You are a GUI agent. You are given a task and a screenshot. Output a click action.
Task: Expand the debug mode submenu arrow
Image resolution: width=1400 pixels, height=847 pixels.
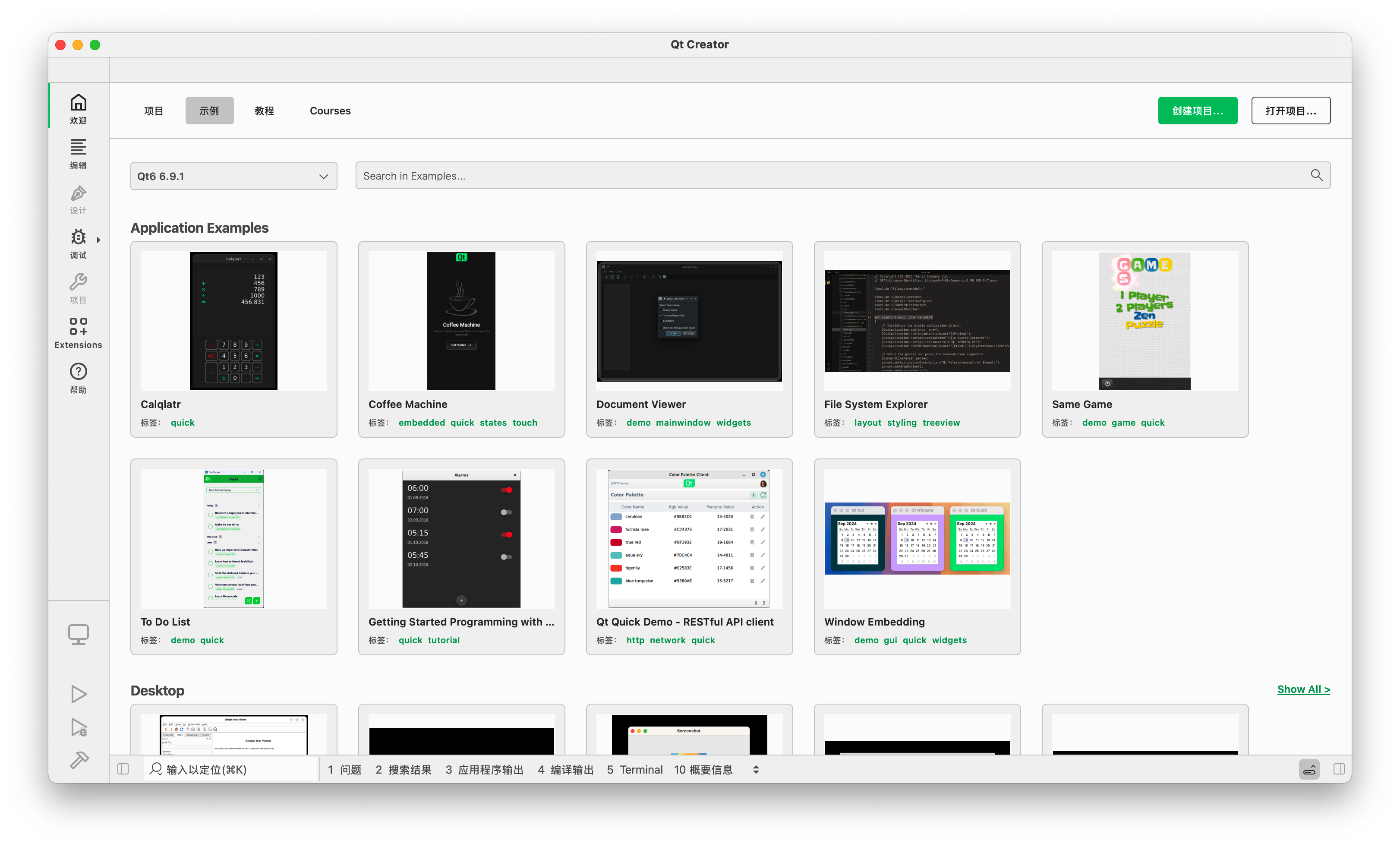coord(99,240)
